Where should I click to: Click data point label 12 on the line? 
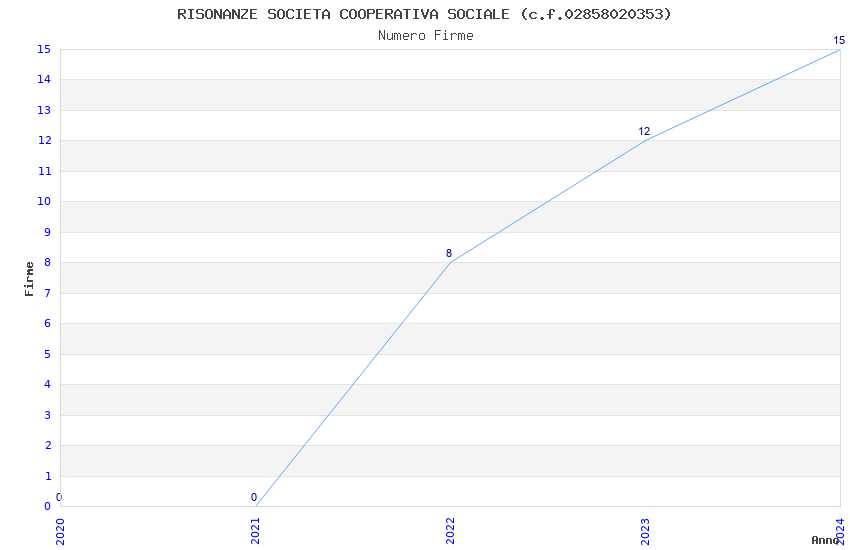pyautogui.click(x=644, y=131)
